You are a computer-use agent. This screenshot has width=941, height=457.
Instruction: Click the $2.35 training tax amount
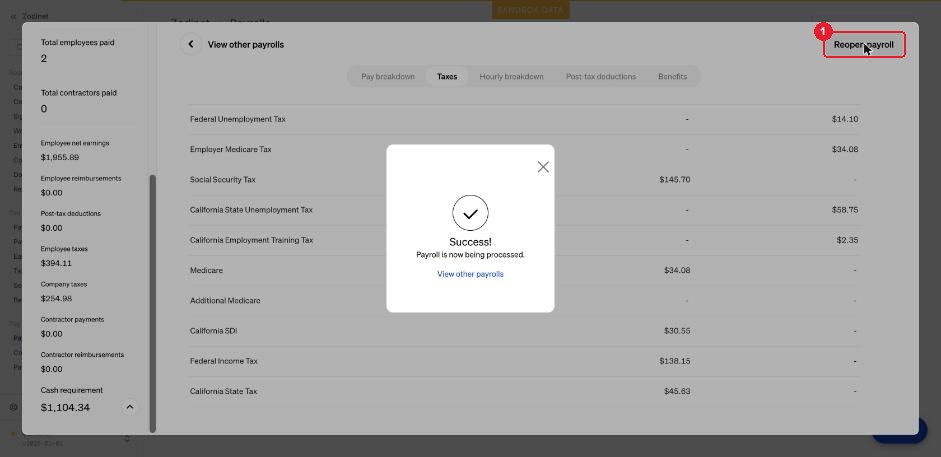(847, 240)
